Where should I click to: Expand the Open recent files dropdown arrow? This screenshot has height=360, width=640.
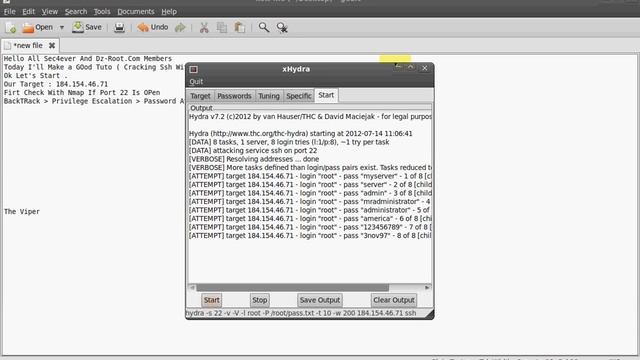click(62, 28)
